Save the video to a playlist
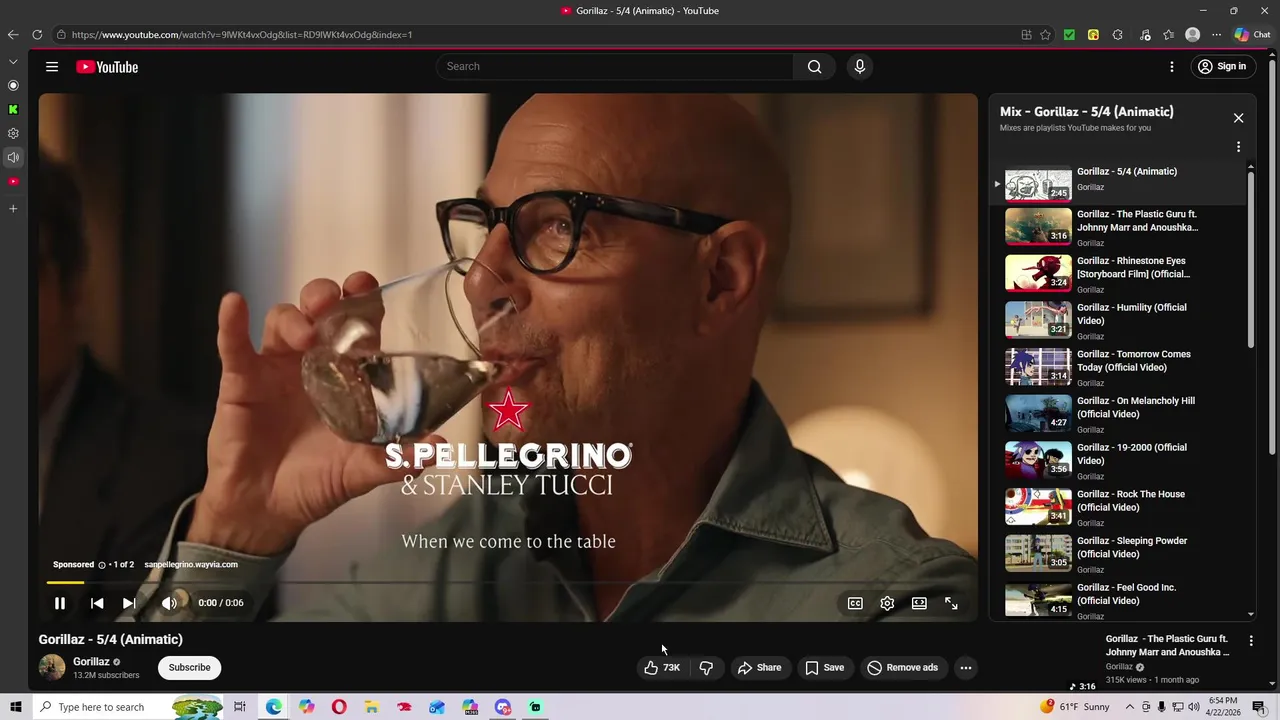1280x720 pixels. point(825,667)
